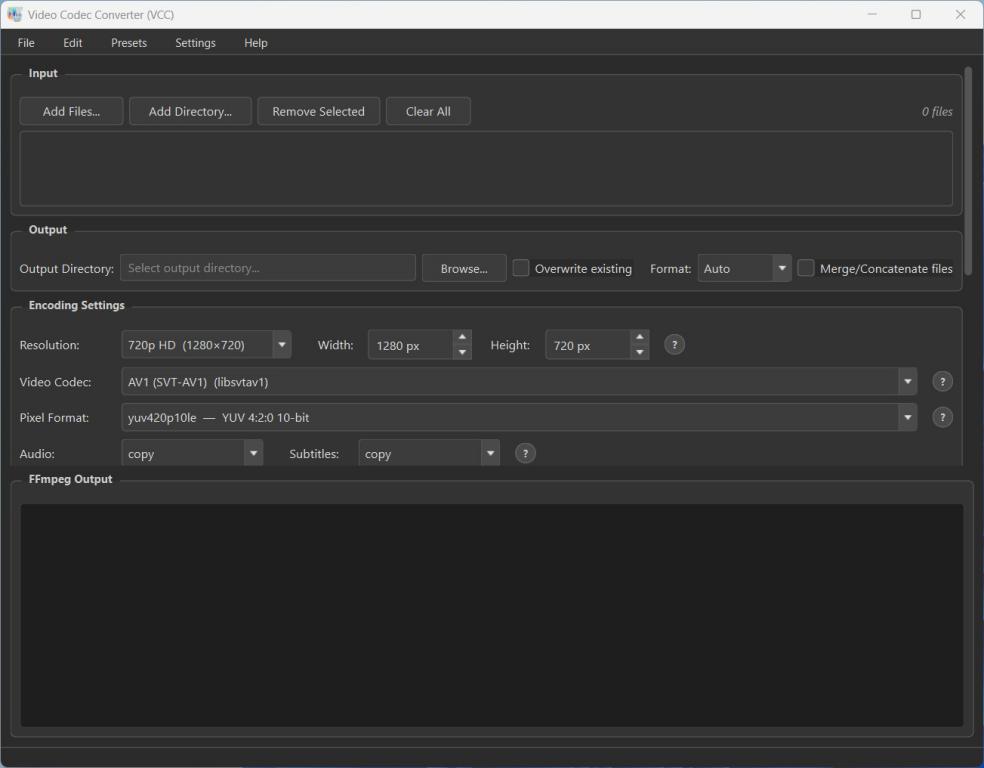Decrease Height with the down arrow
The width and height of the screenshot is (984, 768).
(x=640, y=352)
